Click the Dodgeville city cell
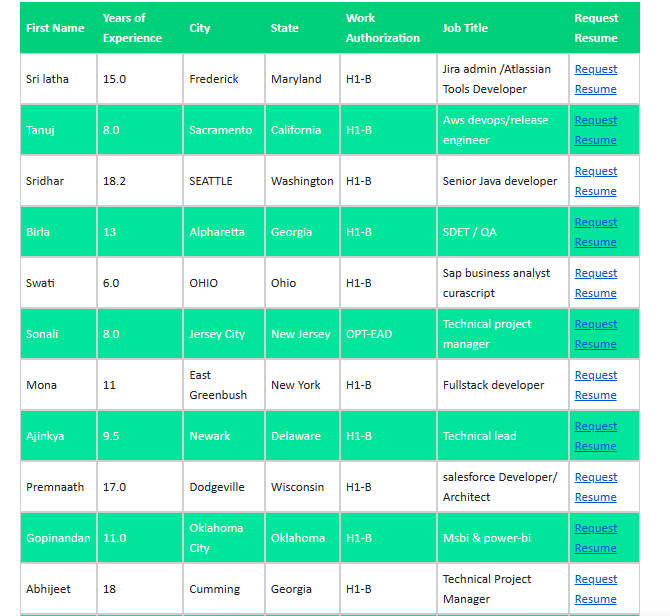This screenshot has width=670, height=616. click(224, 487)
